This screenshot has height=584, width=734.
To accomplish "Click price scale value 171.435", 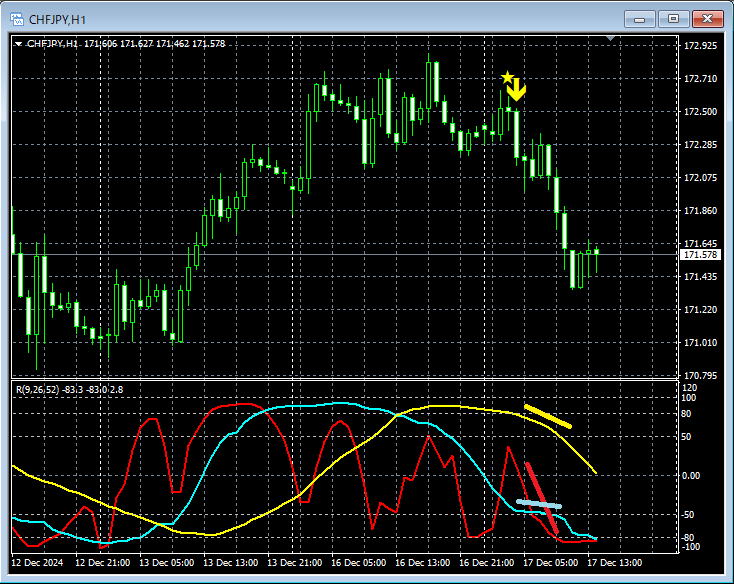I will point(700,277).
